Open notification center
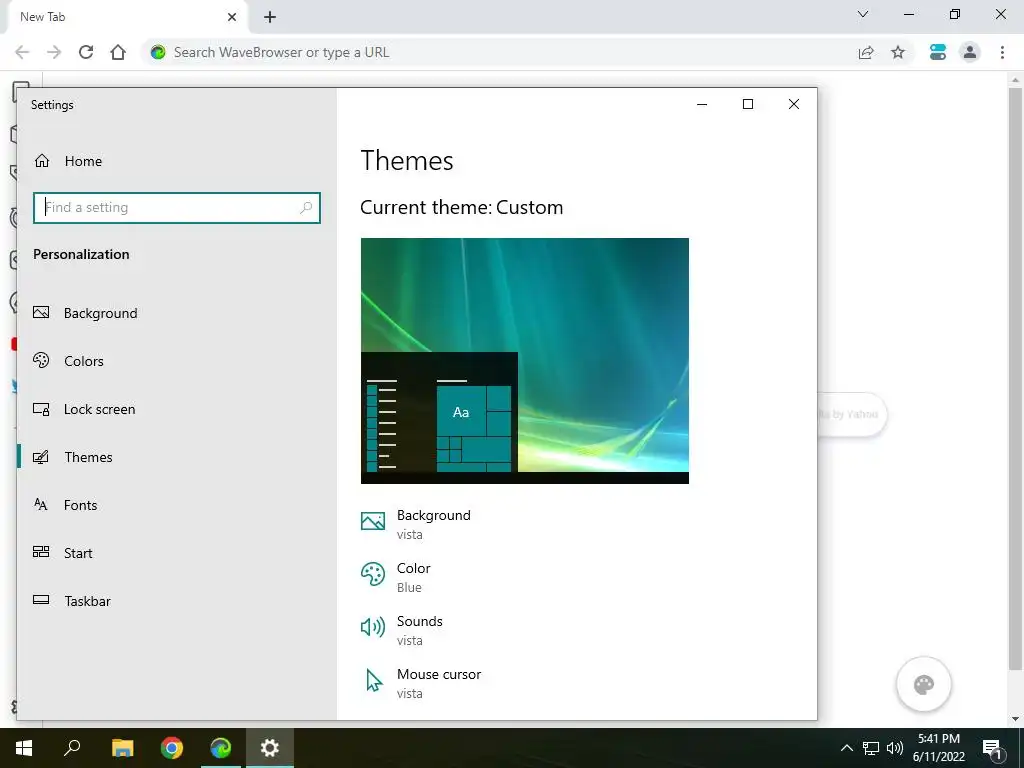Screen dimensions: 1024x768 pyautogui.click(x=992, y=748)
